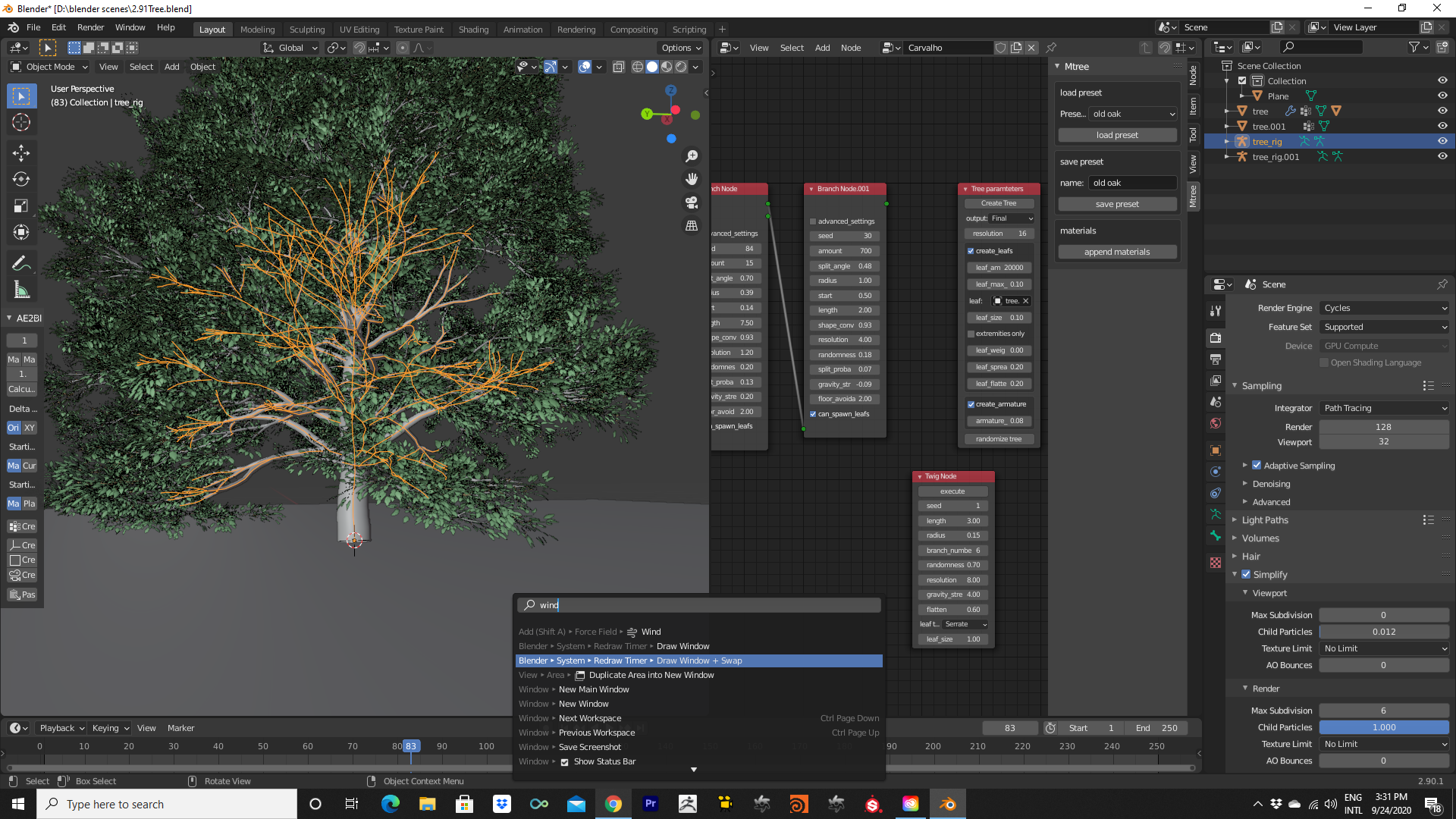Select the Move tool in the viewport toolbar
The width and height of the screenshot is (1456, 819).
[x=21, y=152]
